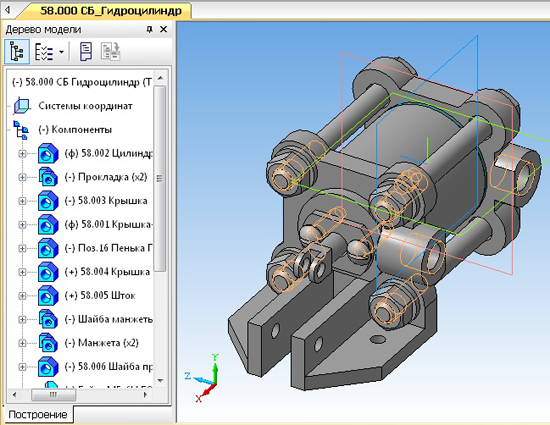Click the Прокладка (x2) component icon
550x425 pixels.
click(48, 177)
